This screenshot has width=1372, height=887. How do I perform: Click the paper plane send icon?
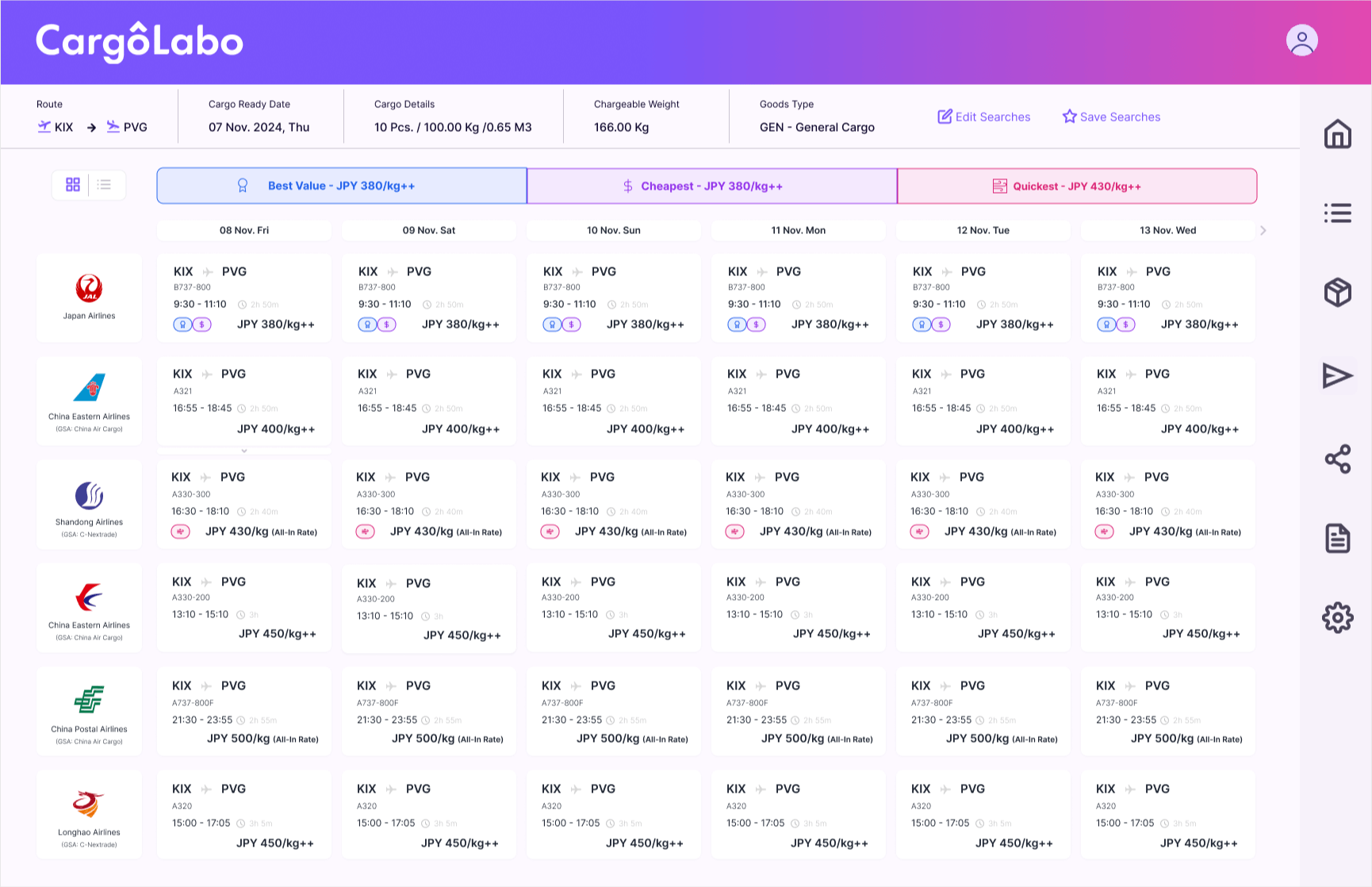coord(1337,375)
